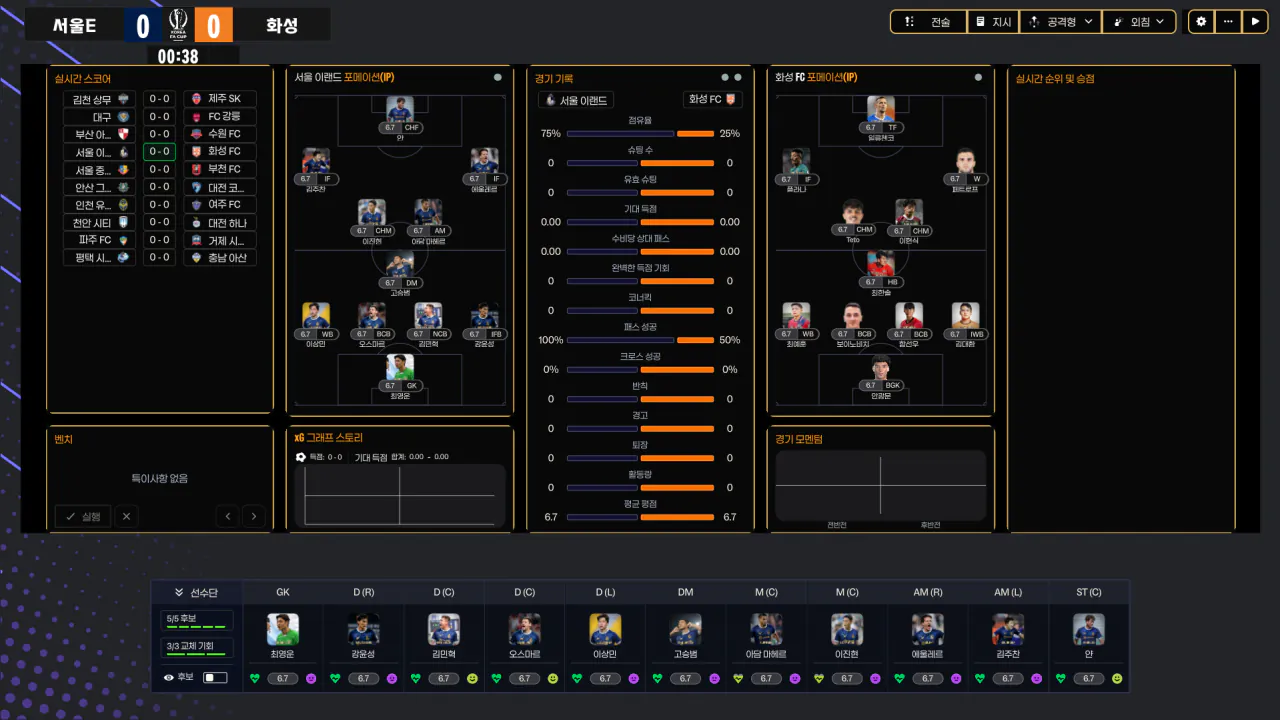Click the eye icon beside 후보
1280x720 pixels.
coord(169,678)
